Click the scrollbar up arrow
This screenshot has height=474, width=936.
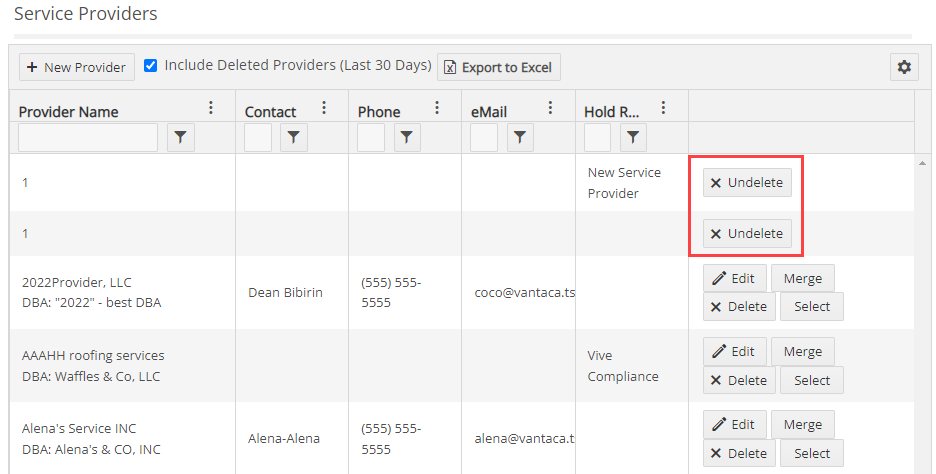coord(922,162)
